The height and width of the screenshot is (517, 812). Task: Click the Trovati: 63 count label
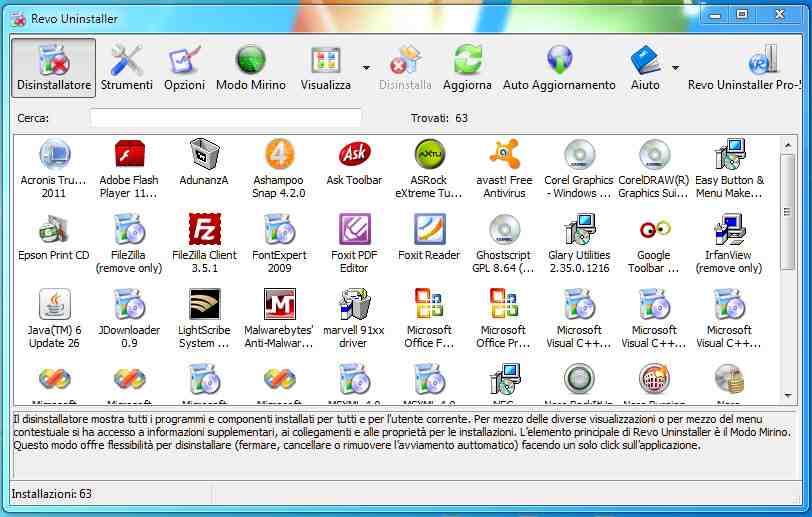click(439, 118)
